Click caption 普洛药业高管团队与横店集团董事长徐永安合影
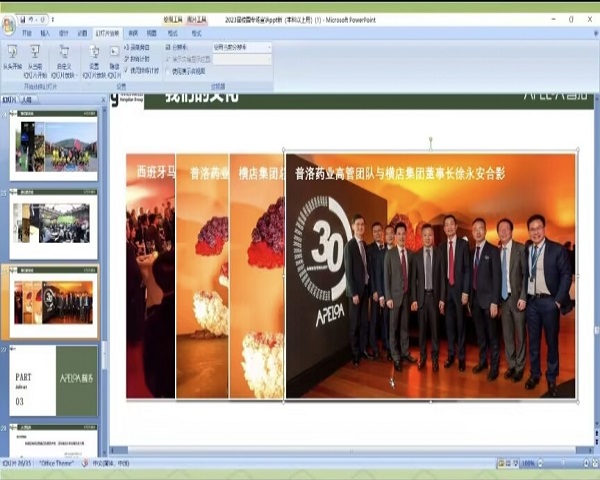Image resolution: width=600 pixels, height=480 pixels. [400, 174]
